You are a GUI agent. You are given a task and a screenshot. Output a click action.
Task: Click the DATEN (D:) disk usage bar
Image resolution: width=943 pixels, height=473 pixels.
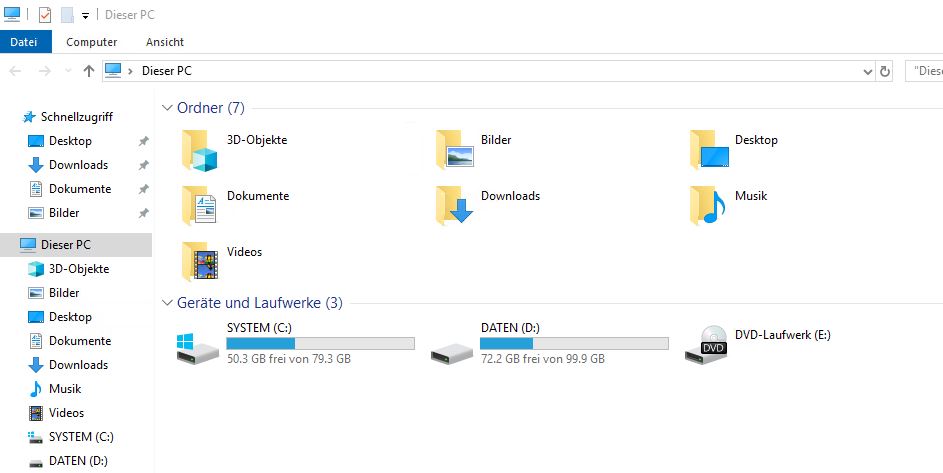pos(574,344)
